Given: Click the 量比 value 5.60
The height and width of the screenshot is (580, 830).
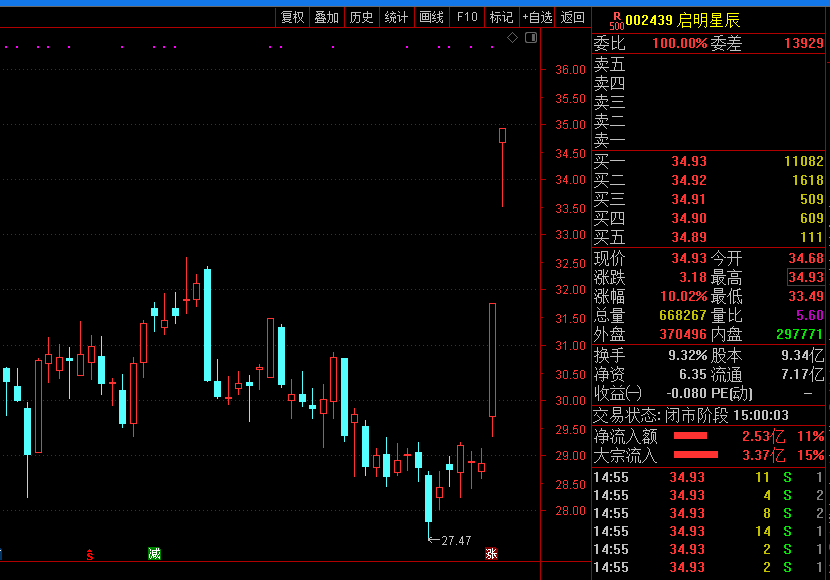Looking at the screenshot, I should click(x=810, y=315).
